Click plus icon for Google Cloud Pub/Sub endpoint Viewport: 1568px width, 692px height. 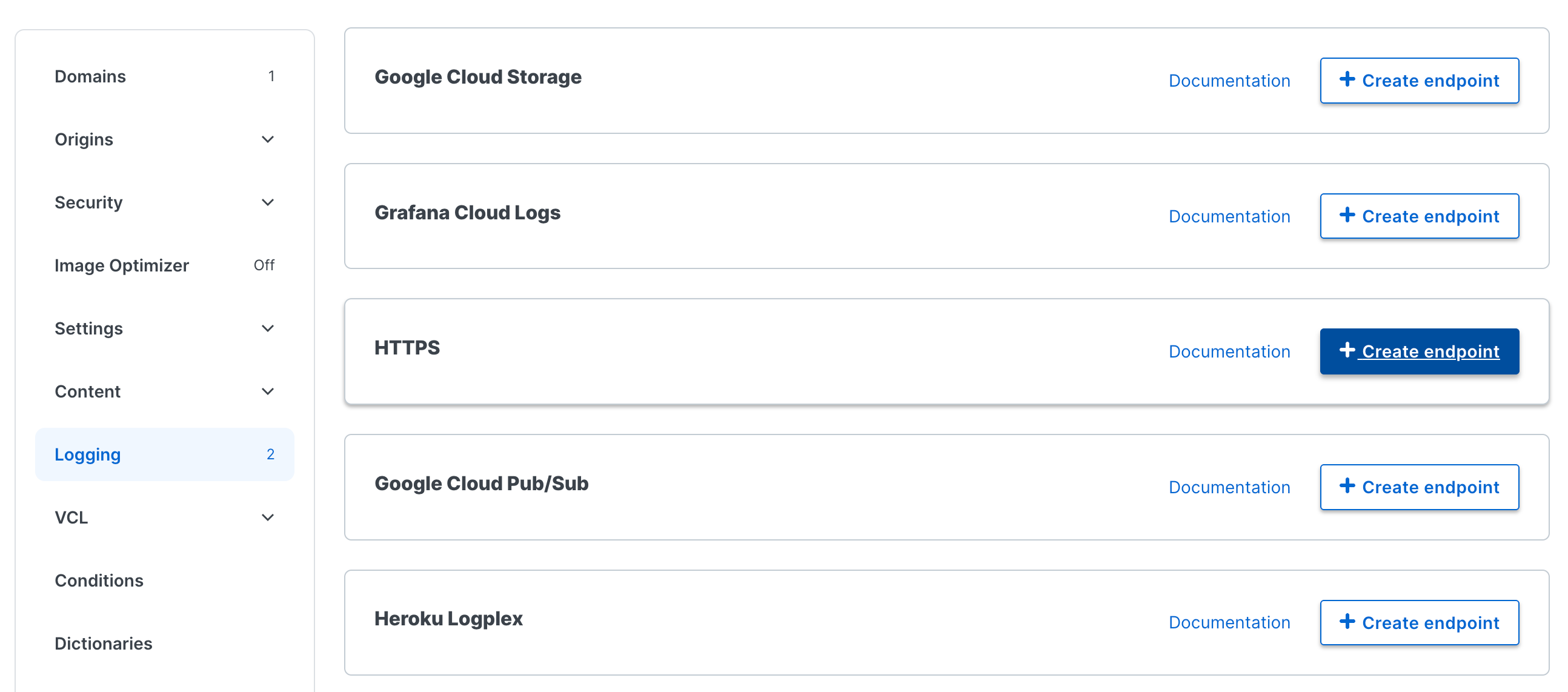pos(1347,486)
